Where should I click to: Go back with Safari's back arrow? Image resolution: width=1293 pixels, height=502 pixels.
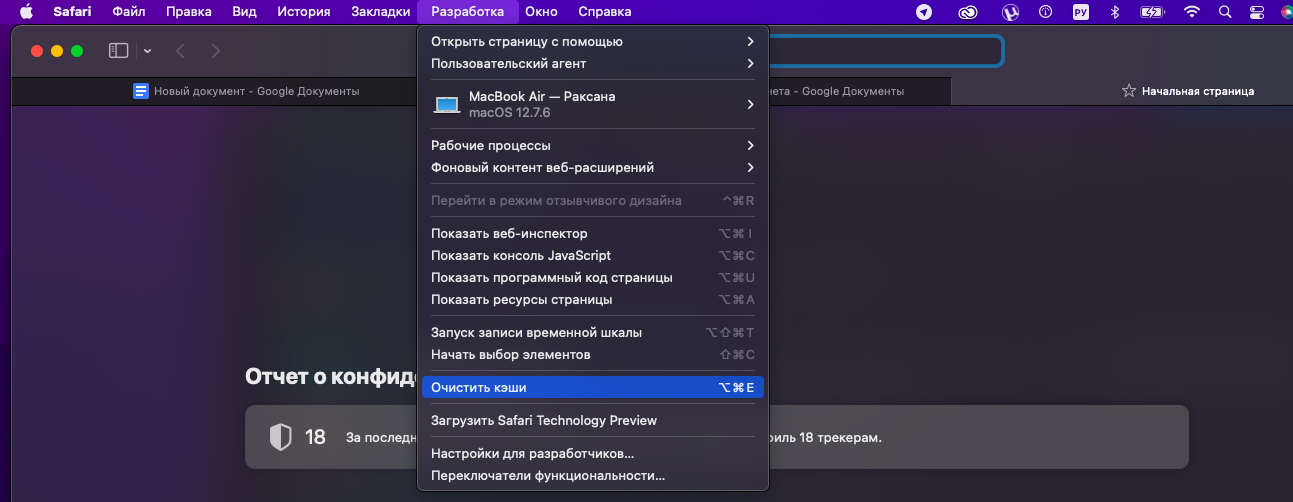click(181, 51)
